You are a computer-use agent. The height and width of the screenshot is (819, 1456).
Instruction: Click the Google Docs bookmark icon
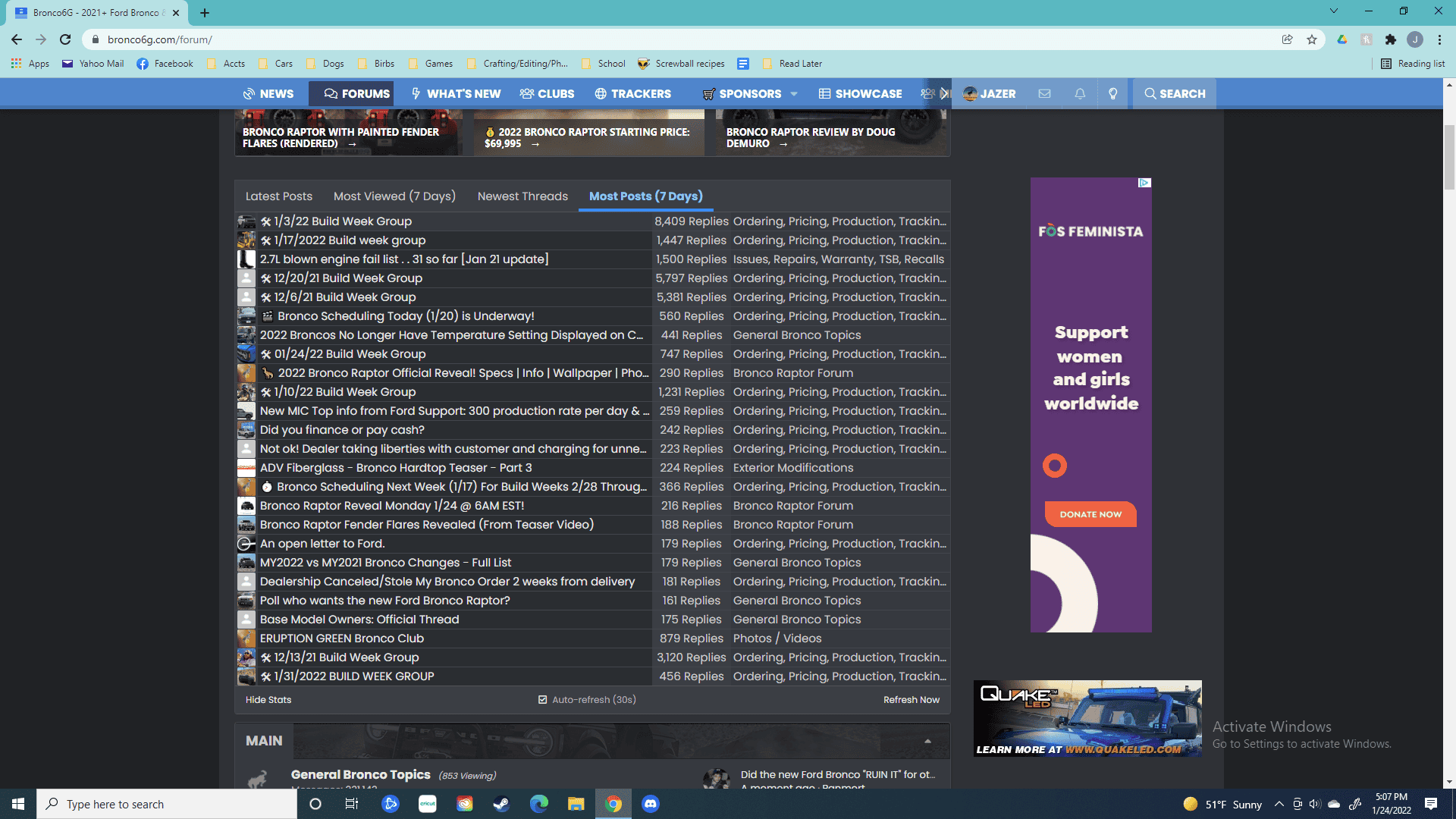743,64
